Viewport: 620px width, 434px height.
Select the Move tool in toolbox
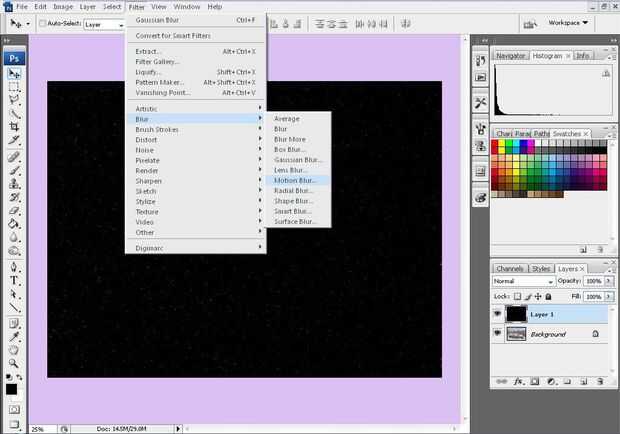14,74
